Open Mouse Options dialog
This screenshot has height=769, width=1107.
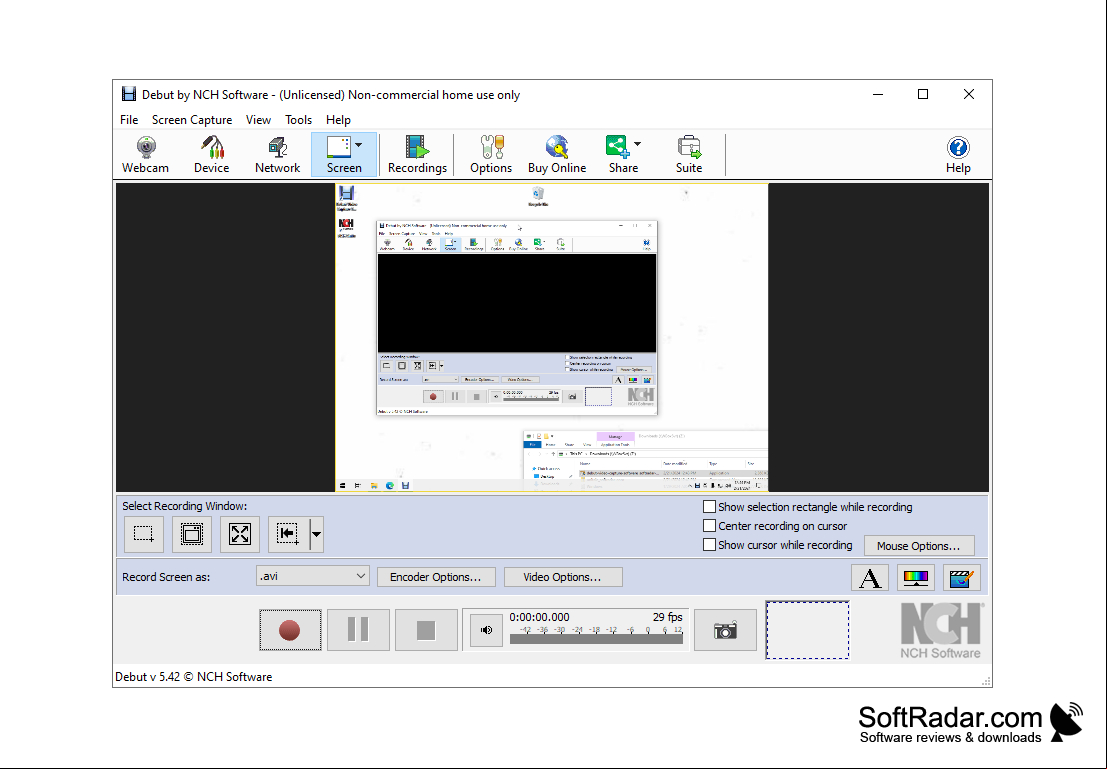point(918,546)
